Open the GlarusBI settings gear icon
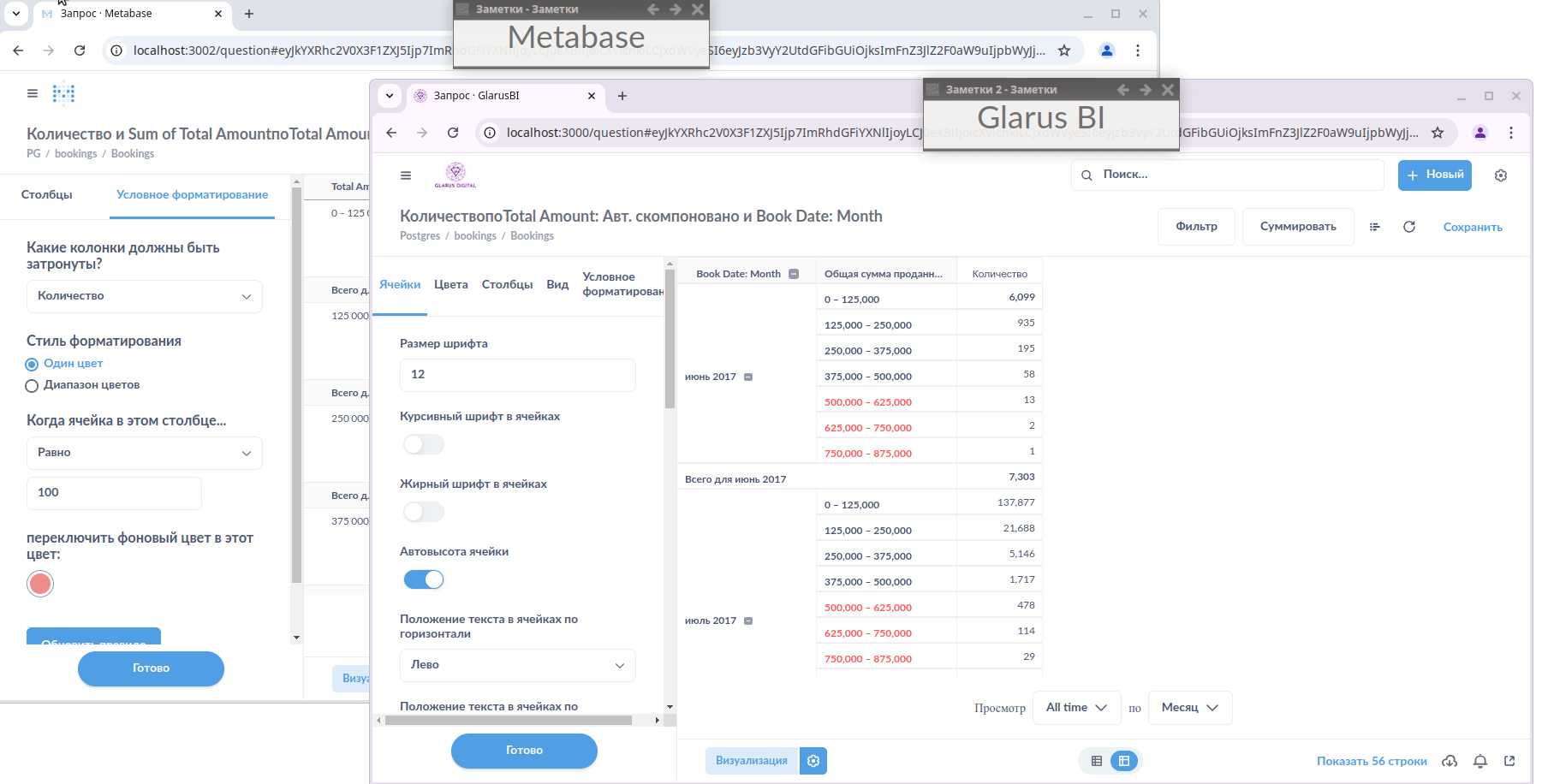Screen dimensions: 1542x784 [1500, 175]
